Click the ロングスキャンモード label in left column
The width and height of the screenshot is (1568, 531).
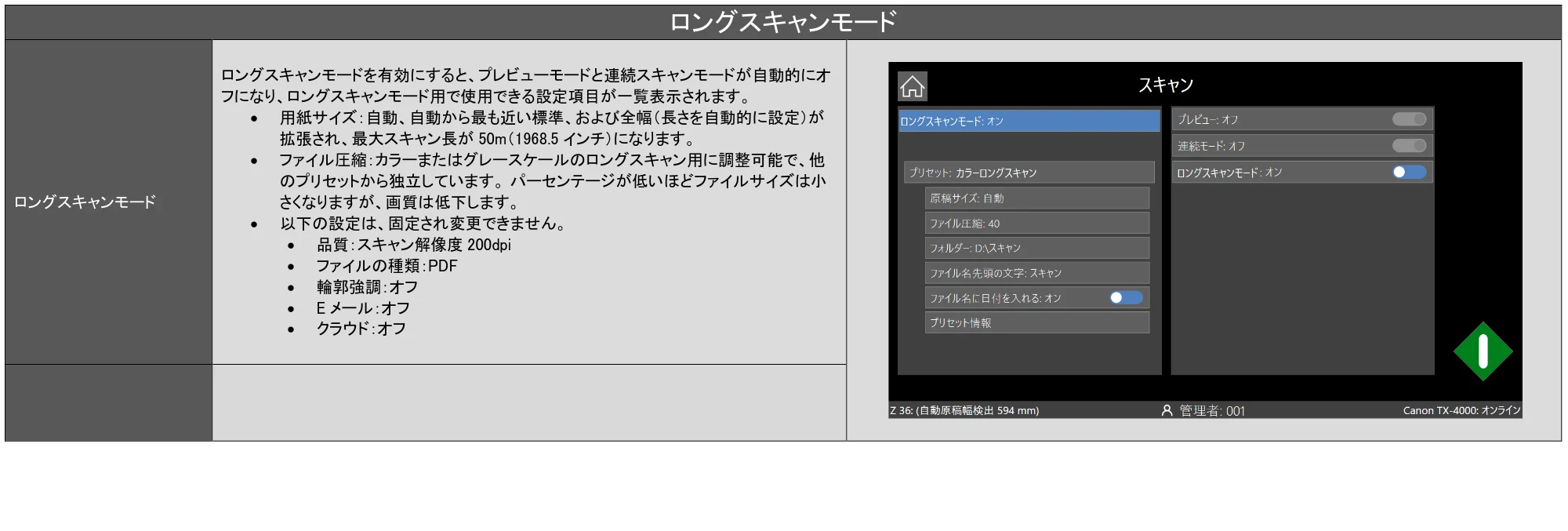85,202
